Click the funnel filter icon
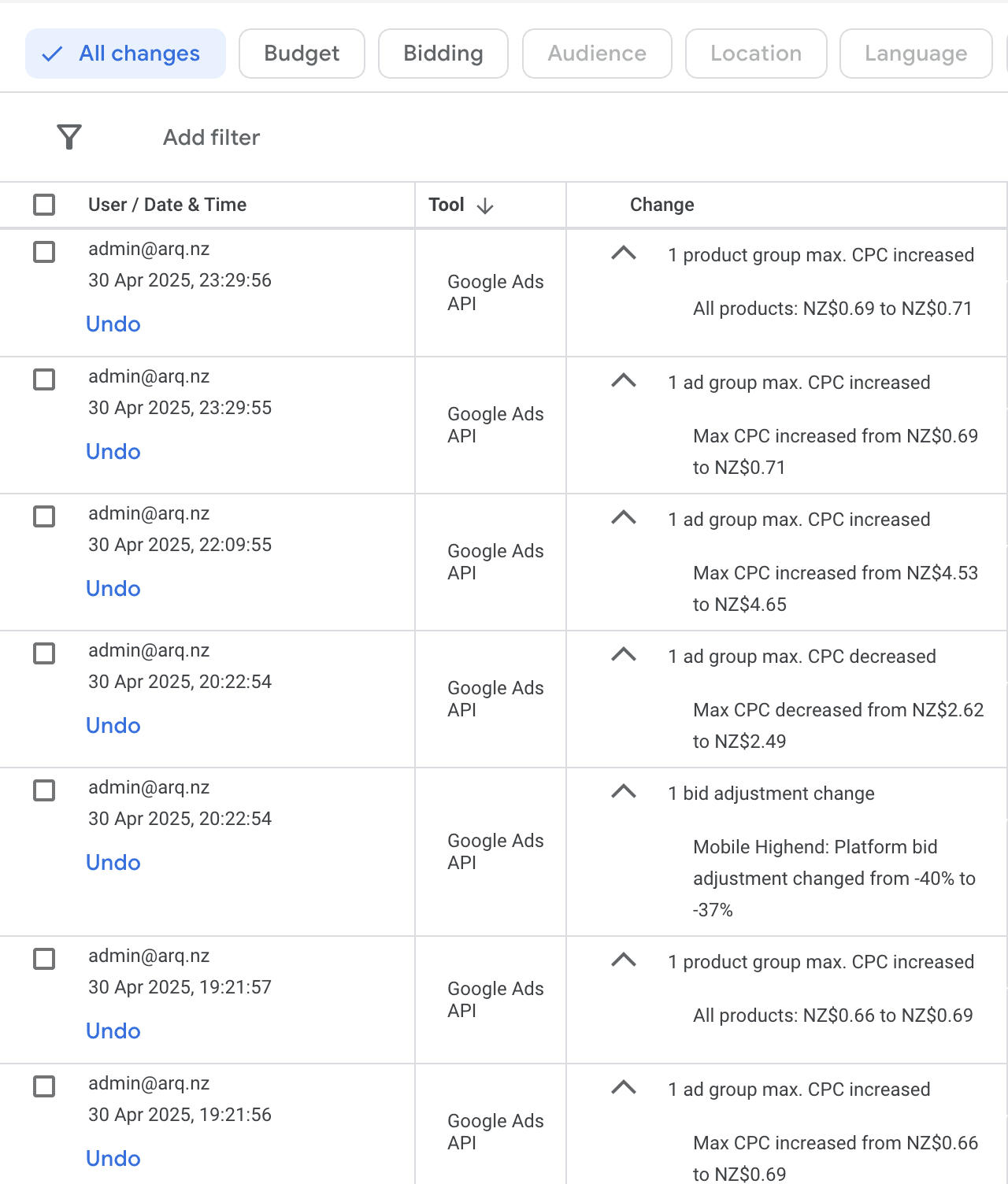 [69, 137]
